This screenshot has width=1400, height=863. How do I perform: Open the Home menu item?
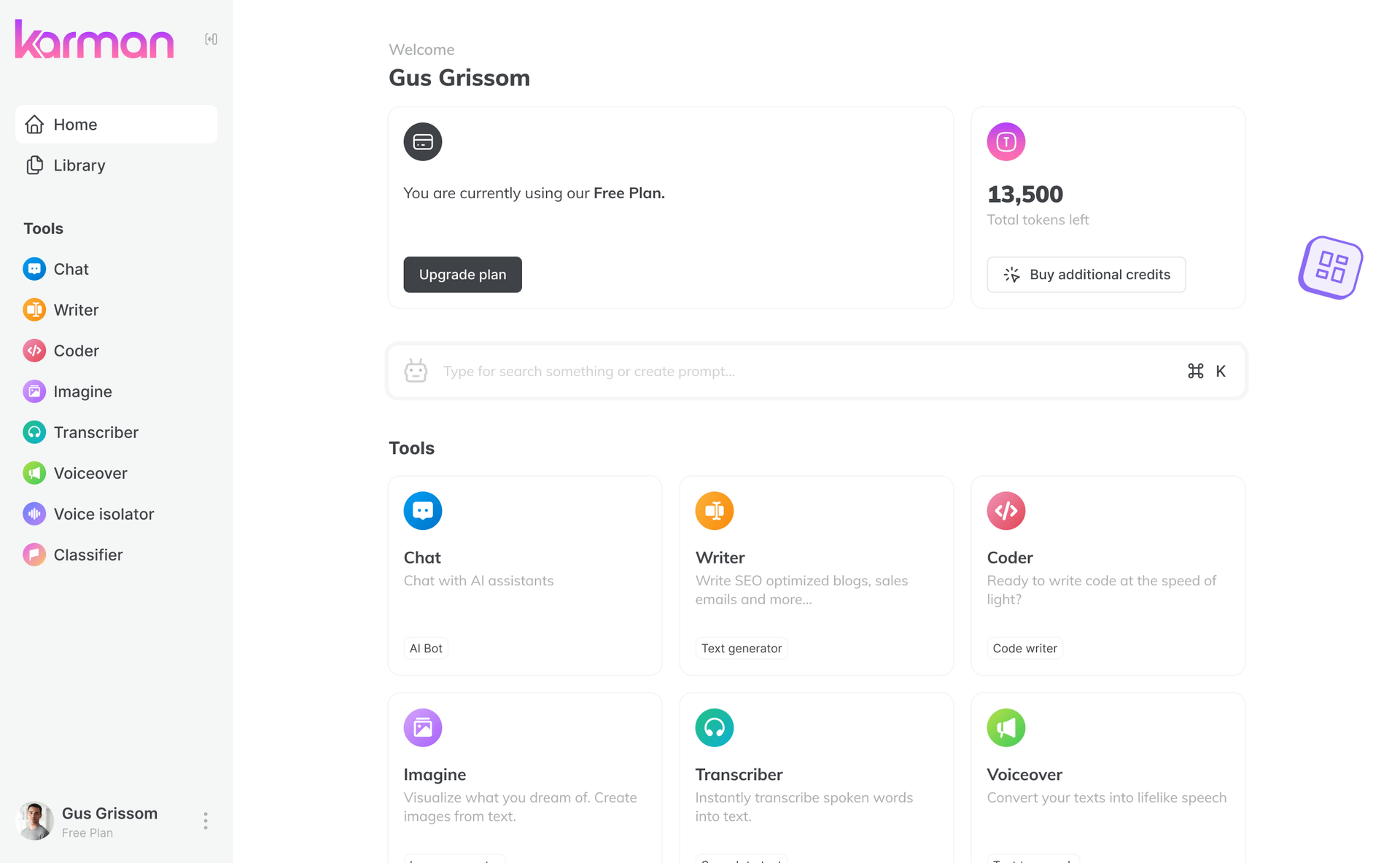tap(116, 125)
